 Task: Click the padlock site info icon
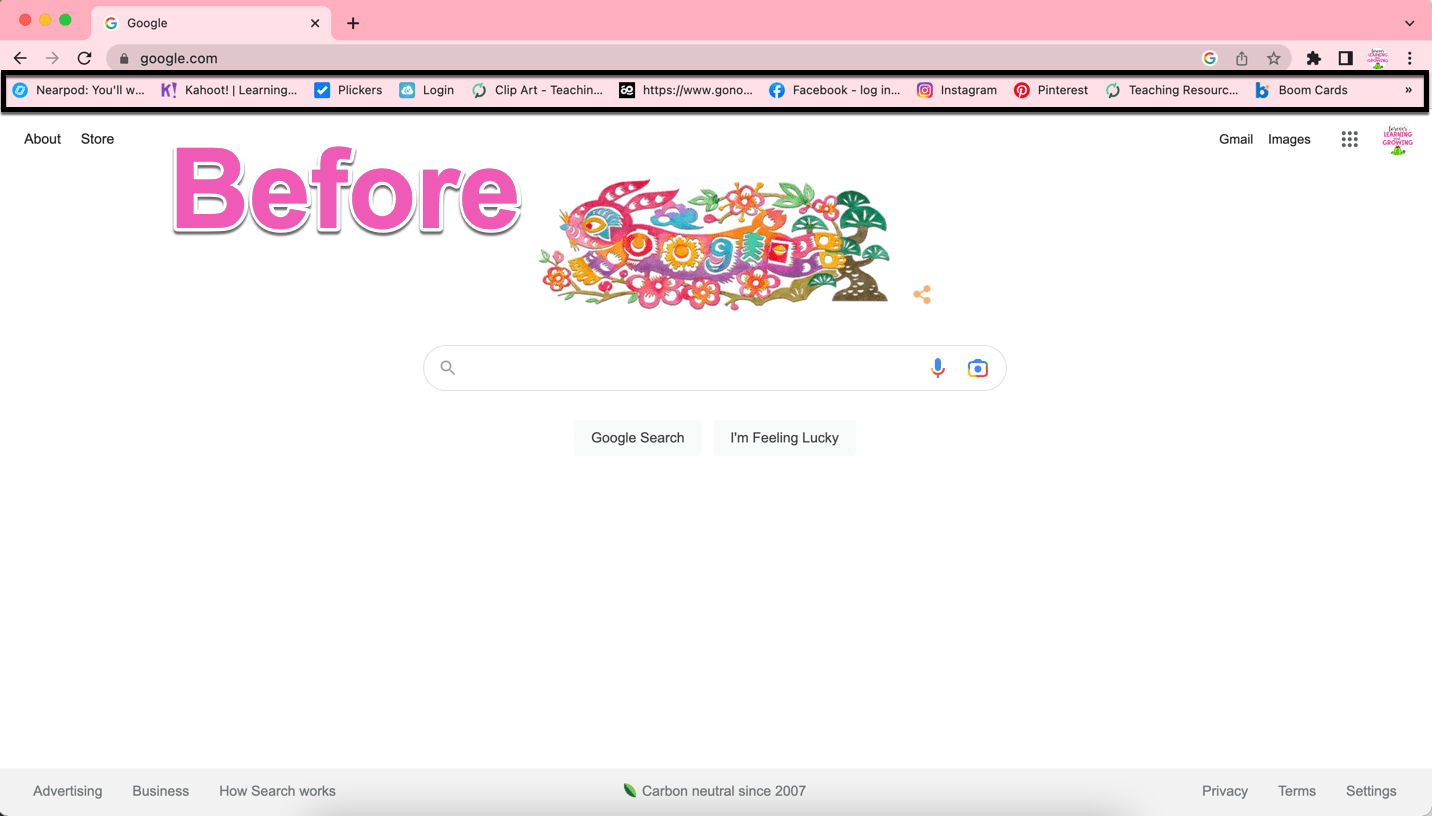[124, 58]
